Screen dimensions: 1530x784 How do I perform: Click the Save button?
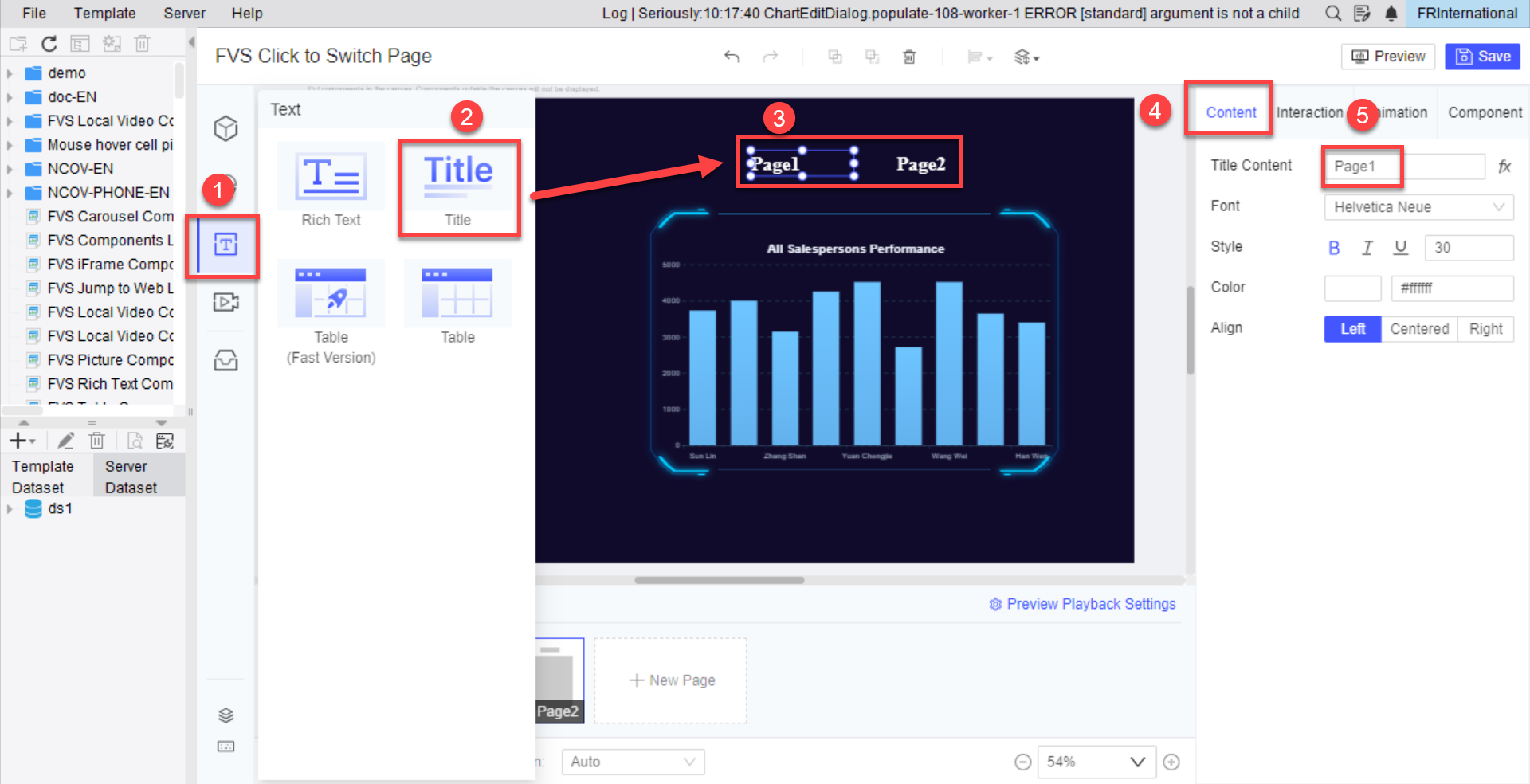(x=1482, y=56)
